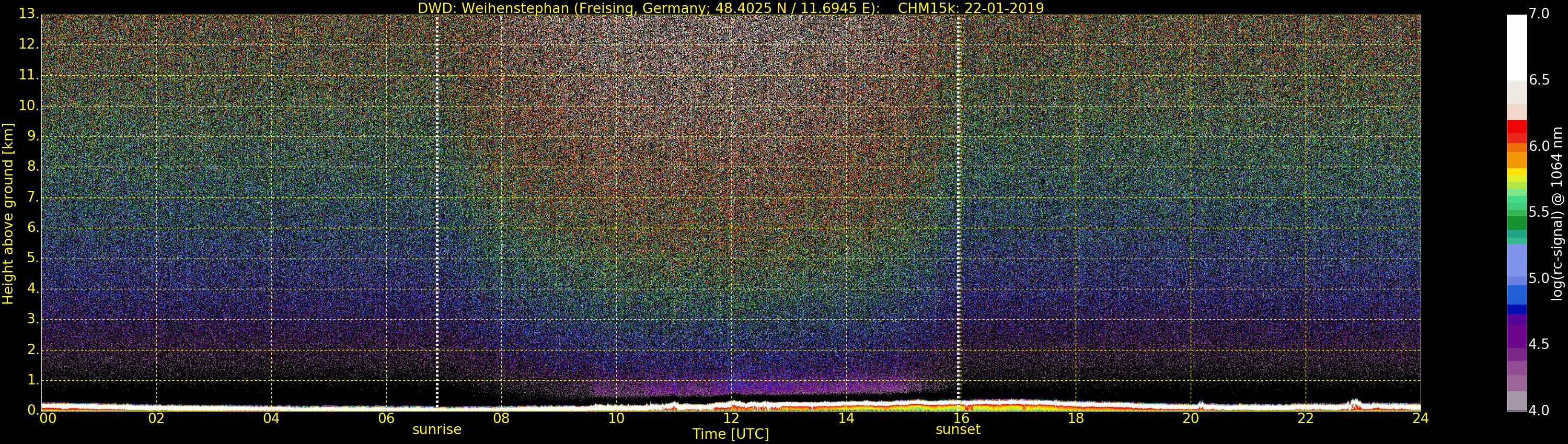Select the 00 tick on the time axis

coord(48,418)
